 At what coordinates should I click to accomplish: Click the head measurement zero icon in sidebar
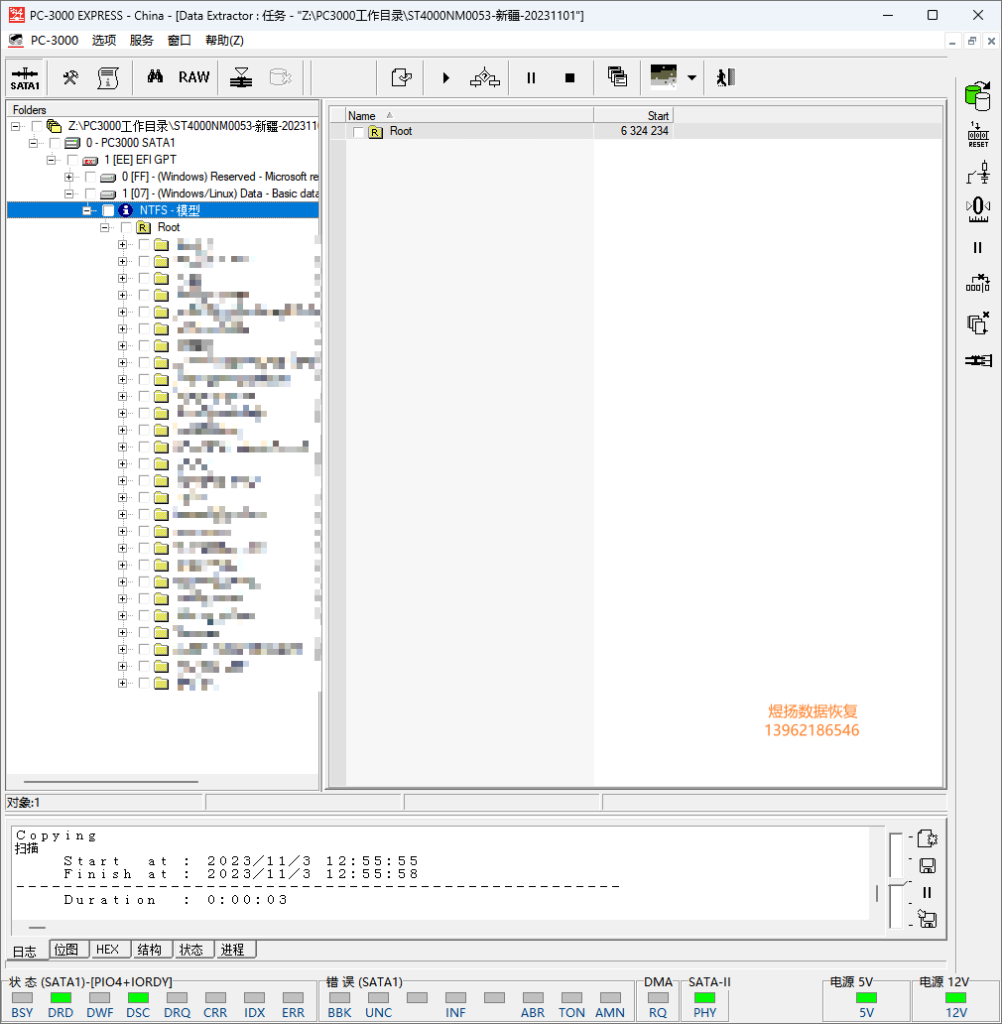pos(978,209)
